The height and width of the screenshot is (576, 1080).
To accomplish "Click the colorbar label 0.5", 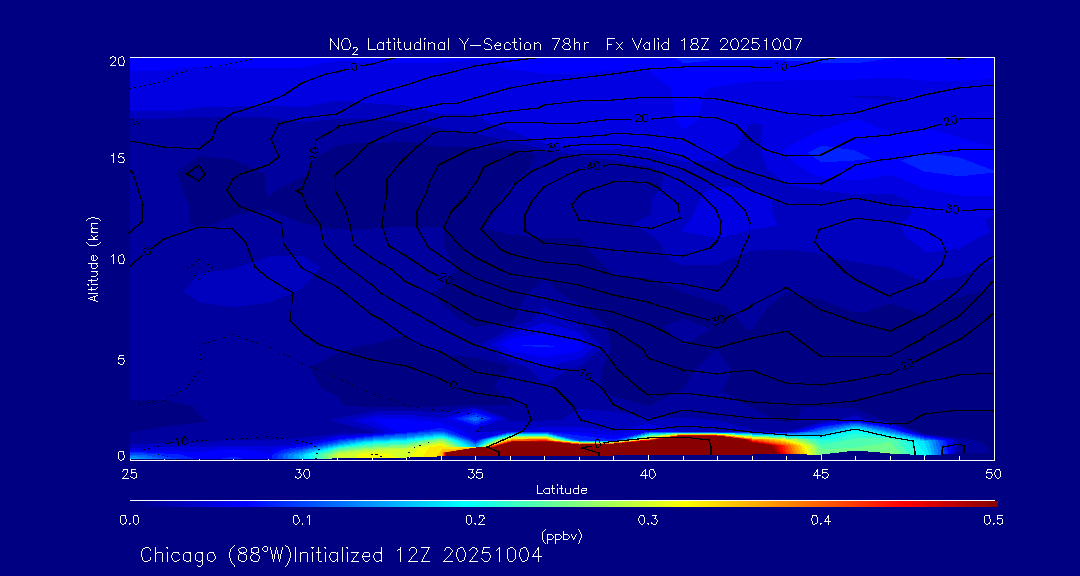I will click(993, 521).
